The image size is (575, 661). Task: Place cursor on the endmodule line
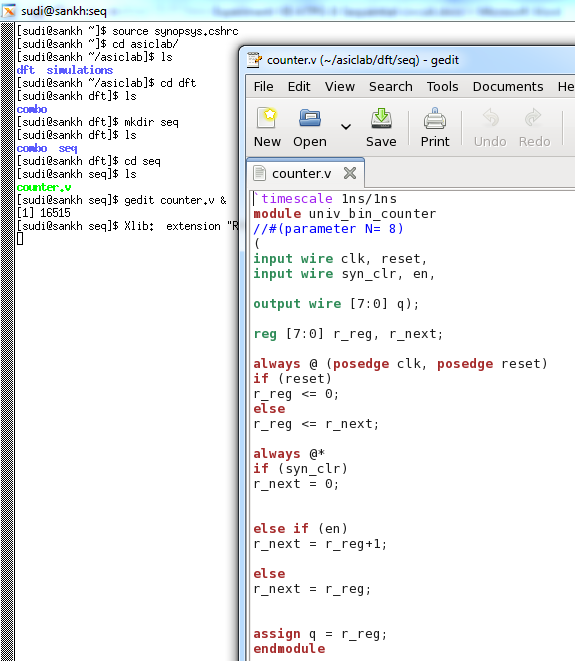point(289,649)
